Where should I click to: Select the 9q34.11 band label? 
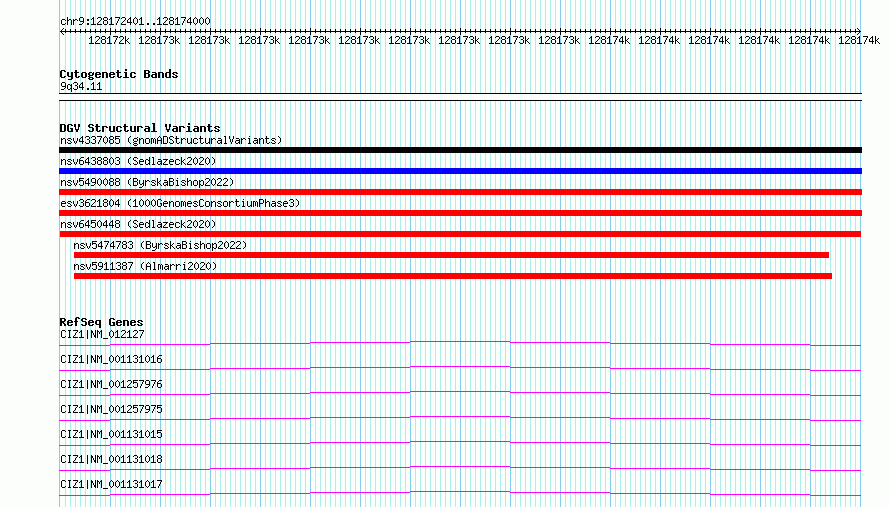[81, 86]
